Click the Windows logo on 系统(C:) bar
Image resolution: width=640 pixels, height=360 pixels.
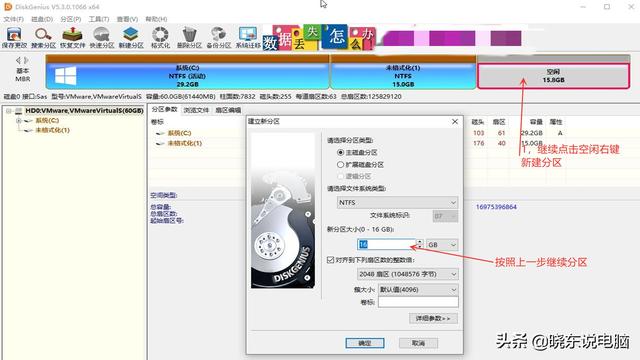pyautogui.click(x=65, y=76)
